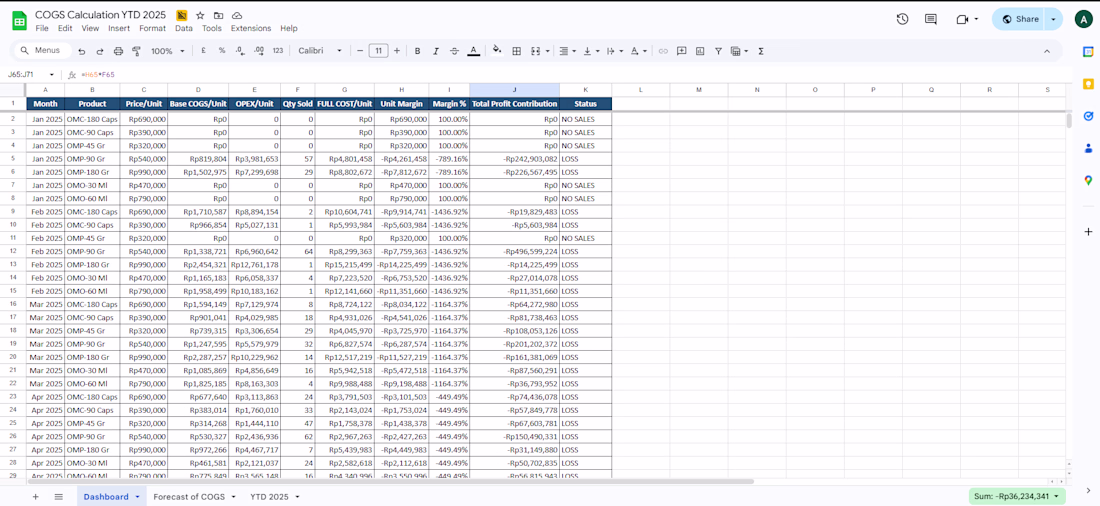Toggle bold formatting
Viewport: 1100px width, 506px height.
pos(417,51)
